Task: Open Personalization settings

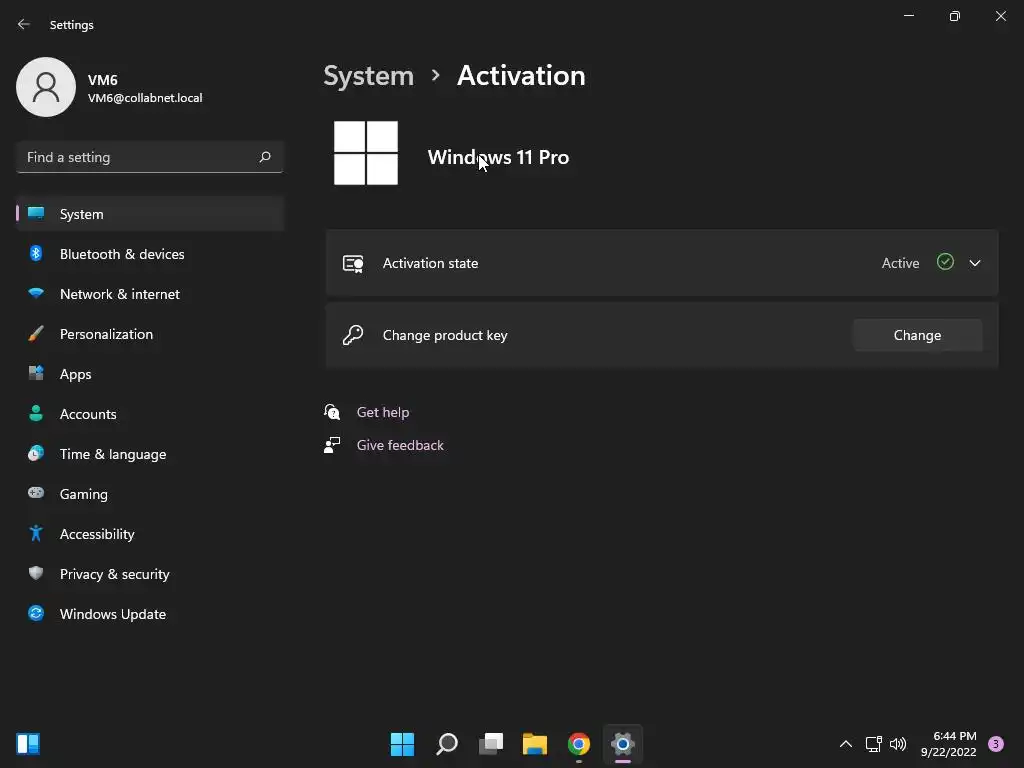Action: pos(150,334)
